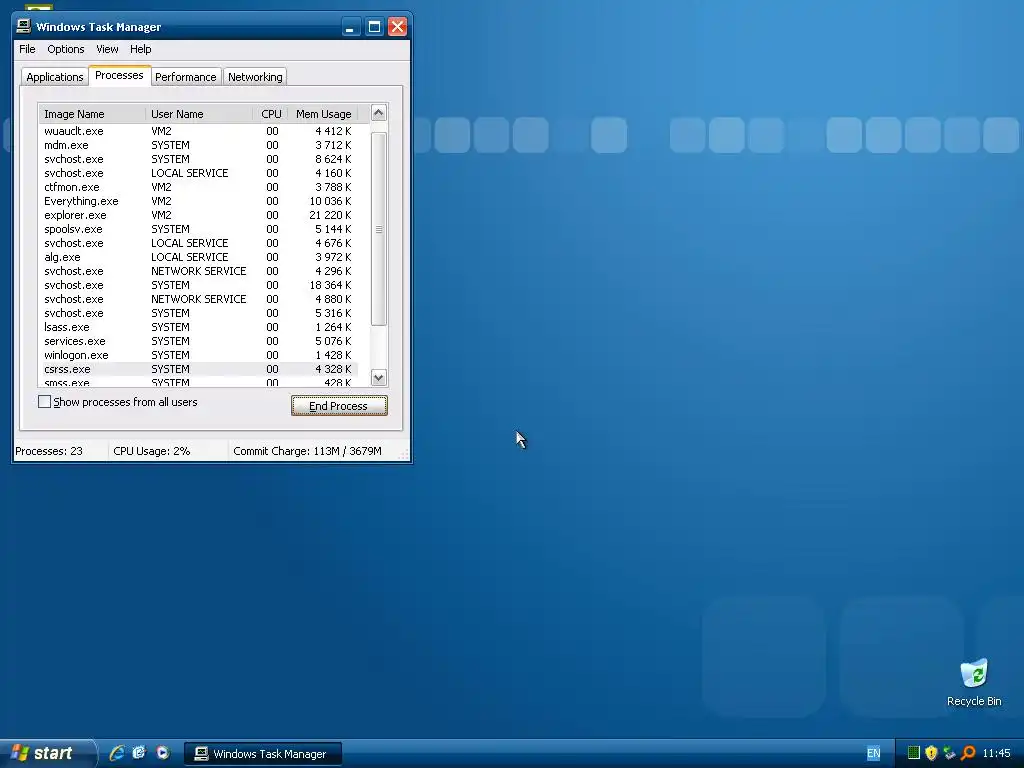Click the Windows Security Alerts shield tray icon
This screenshot has height=768, width=1024.
[x=931, y=753]
